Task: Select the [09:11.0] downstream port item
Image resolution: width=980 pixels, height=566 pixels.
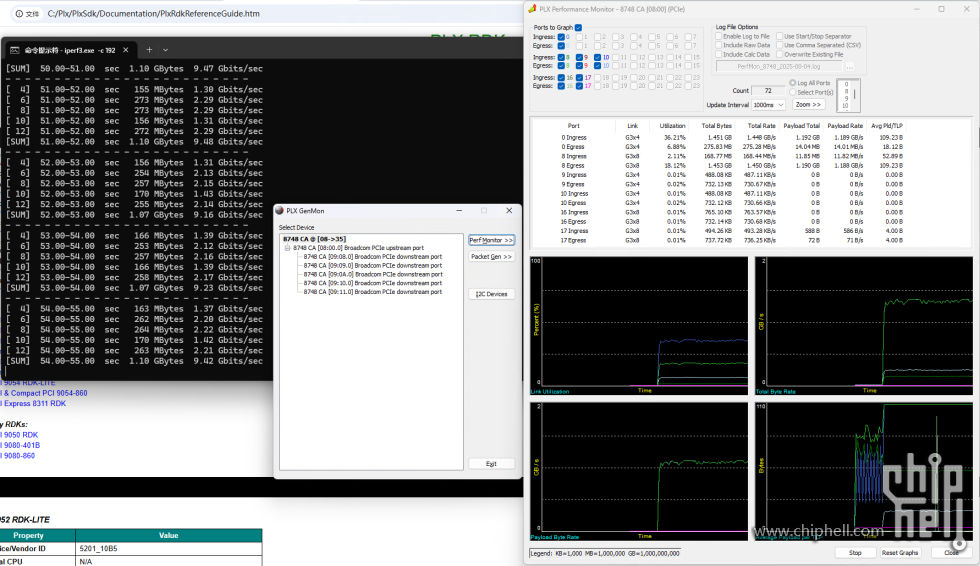Action: click(x=372, y=292)
